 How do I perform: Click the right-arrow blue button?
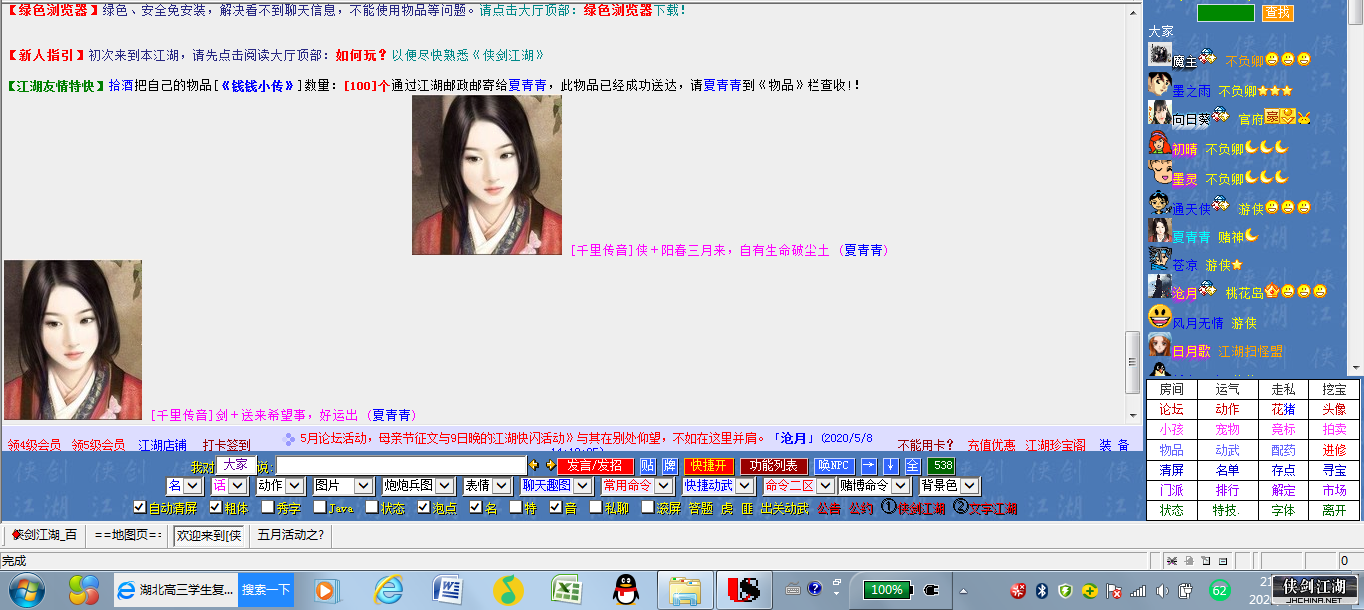(x=869, y=465)
